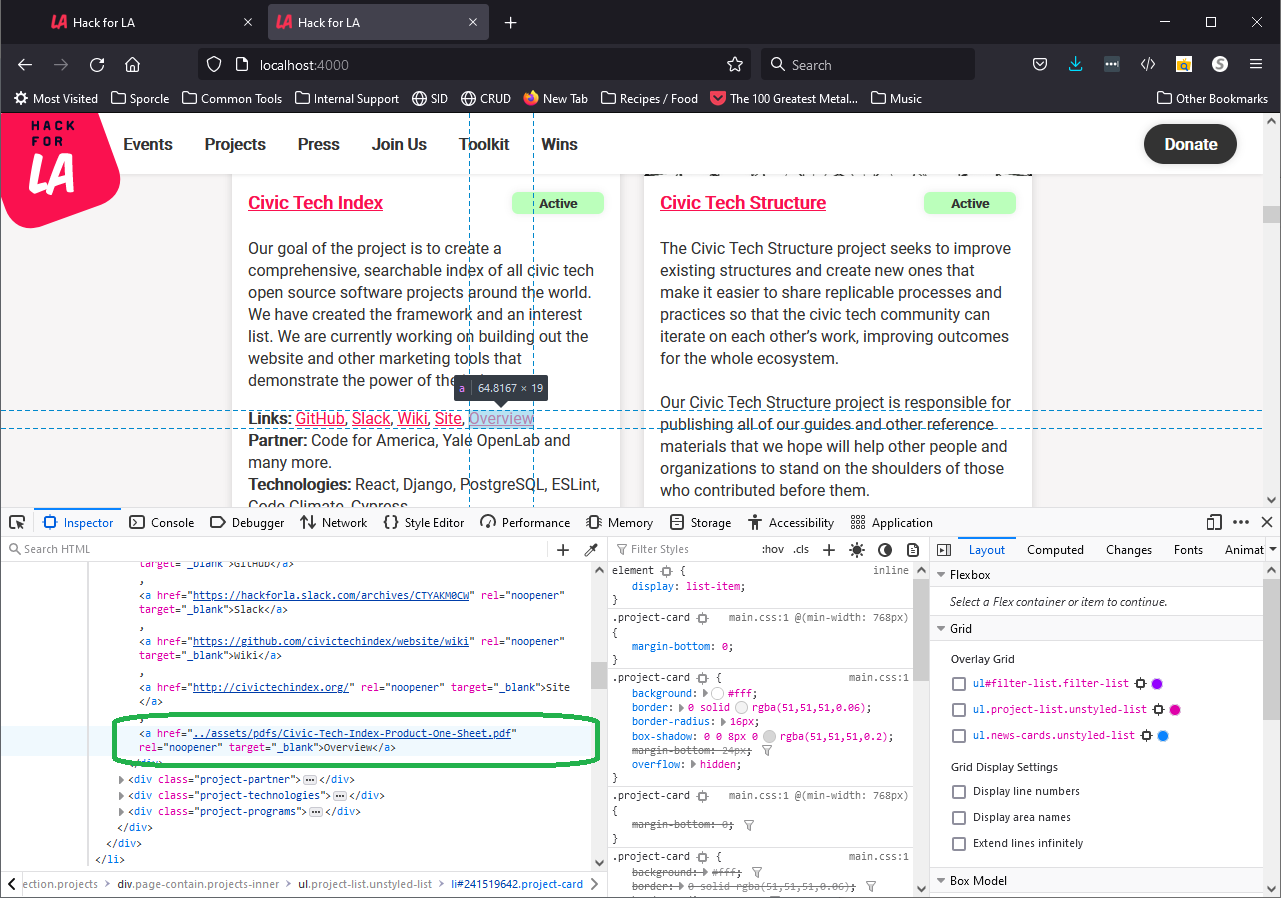
Task: Open the Civic Tech Structure project link
Action: point(743,202)
